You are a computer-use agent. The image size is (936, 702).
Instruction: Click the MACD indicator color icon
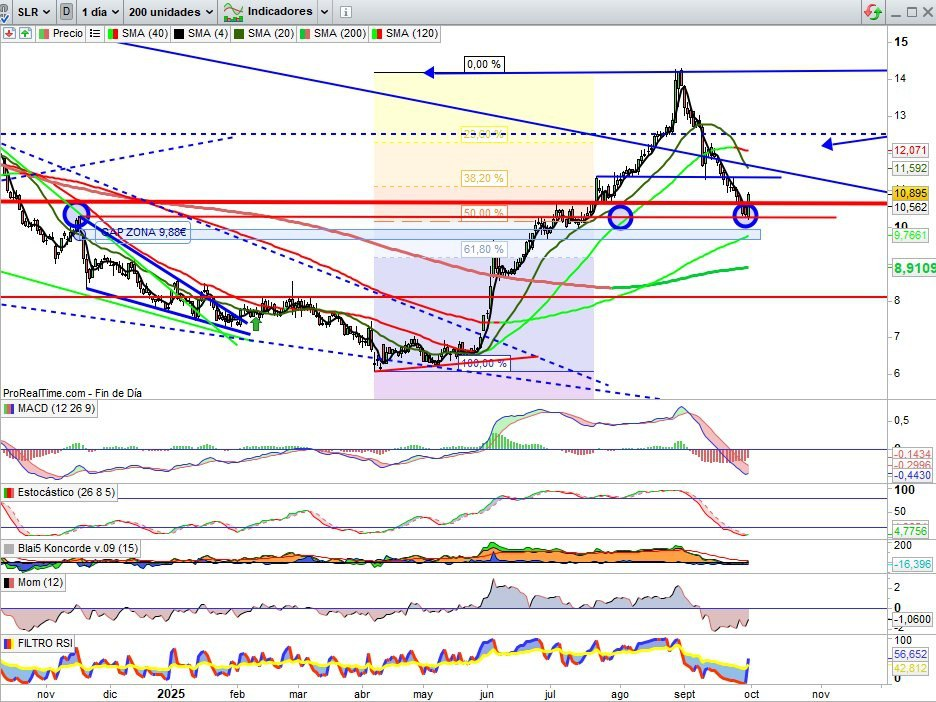[x=10, y=409]
